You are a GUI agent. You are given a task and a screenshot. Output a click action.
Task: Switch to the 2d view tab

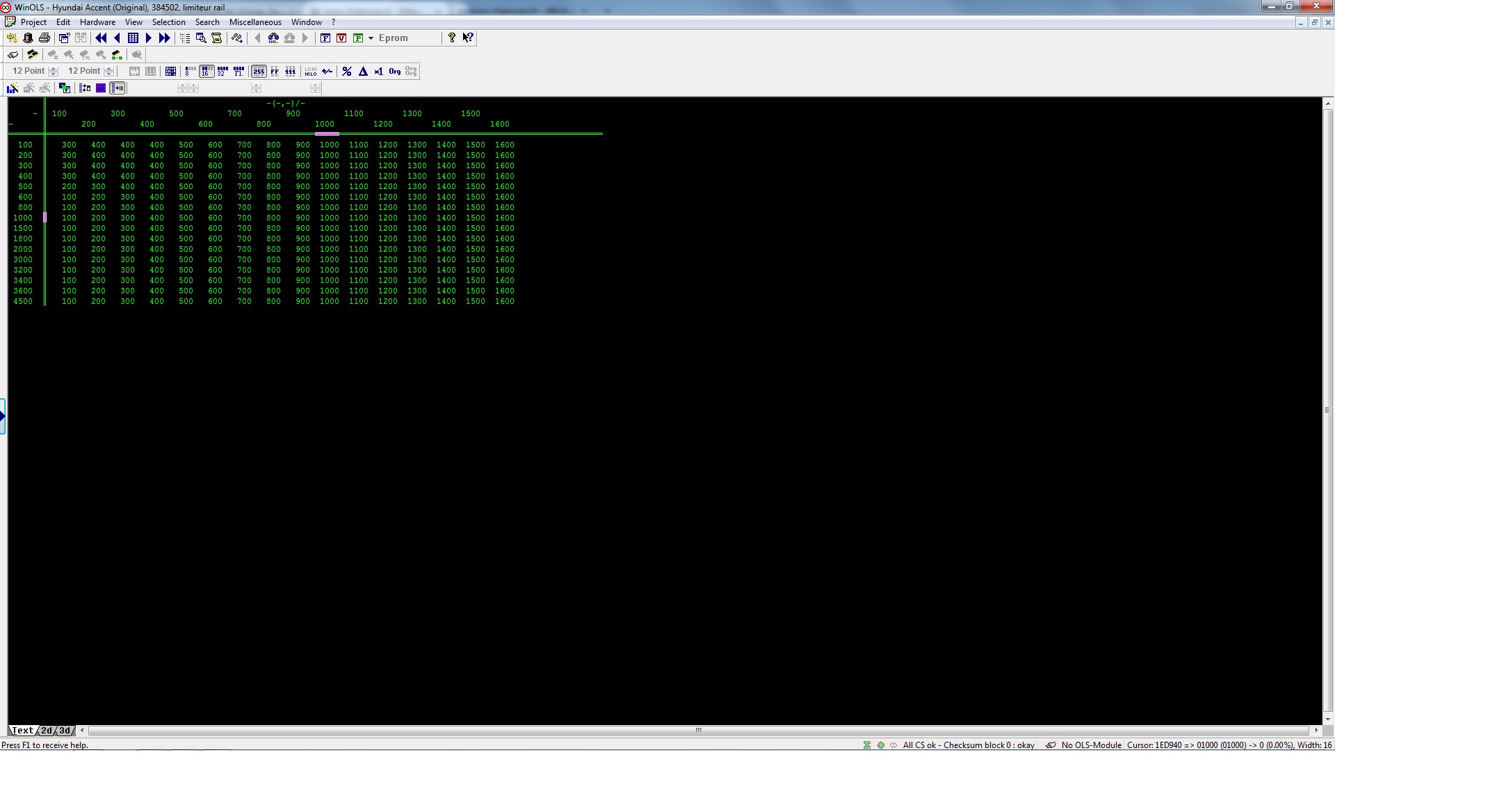(46, 731)
